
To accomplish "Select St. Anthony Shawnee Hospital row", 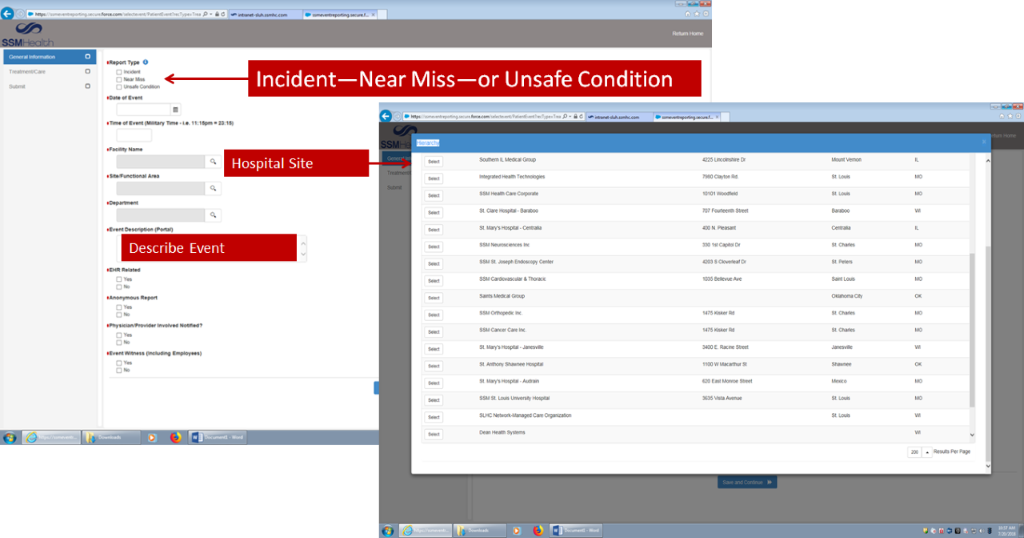I will tap(434, 366).
